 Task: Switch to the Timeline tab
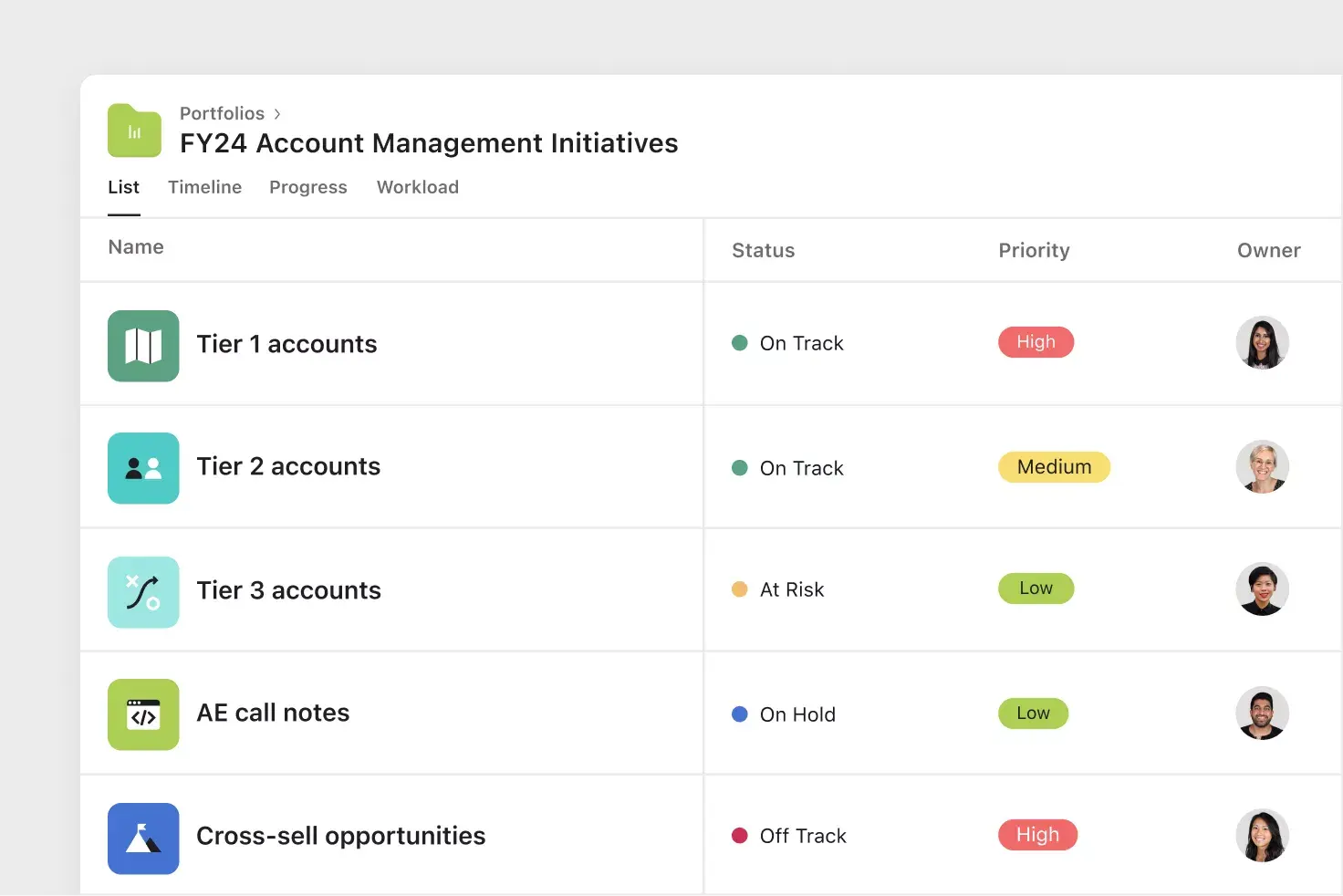tap(204, 187)
